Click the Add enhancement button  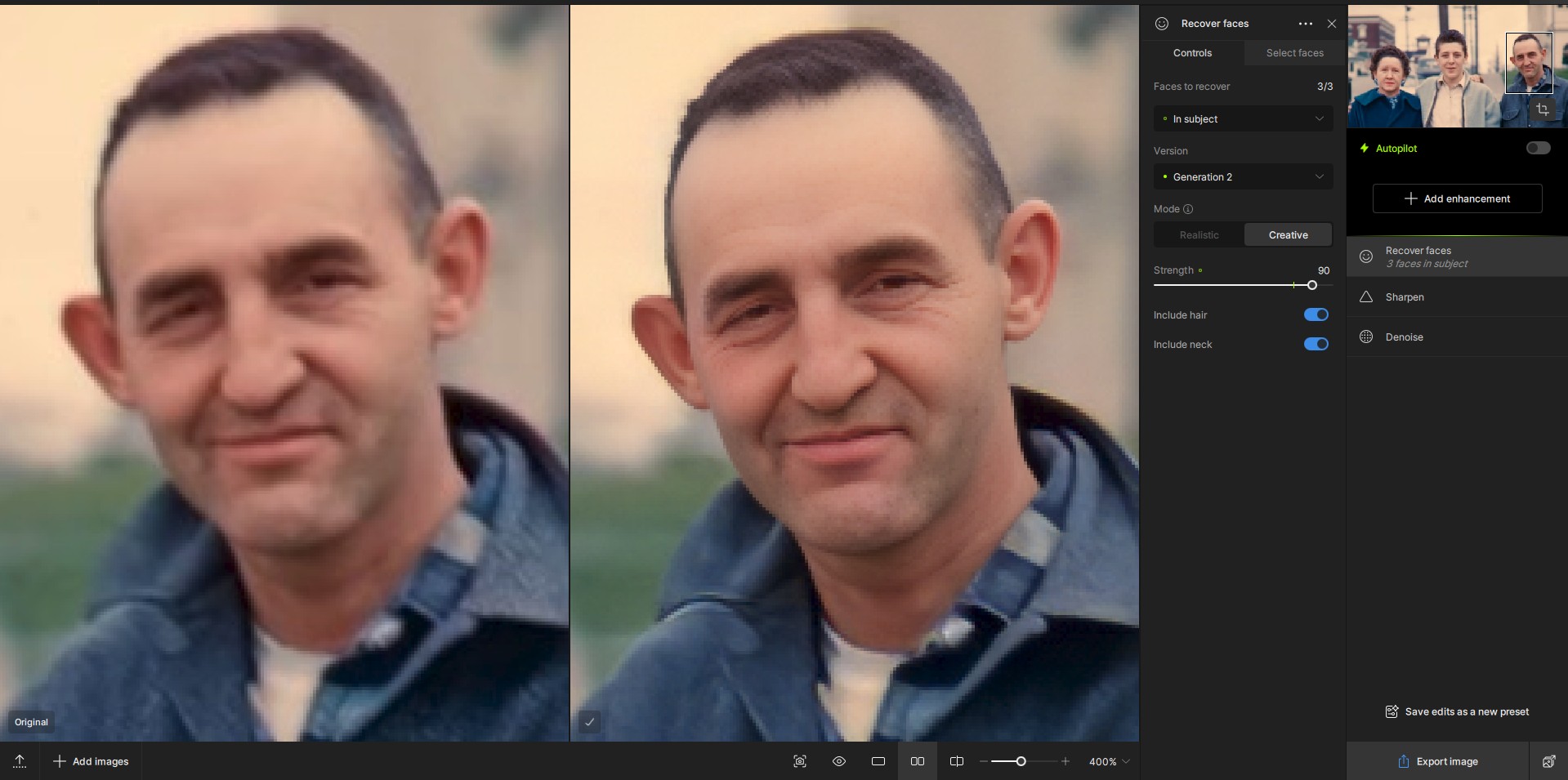(1457, 198)
